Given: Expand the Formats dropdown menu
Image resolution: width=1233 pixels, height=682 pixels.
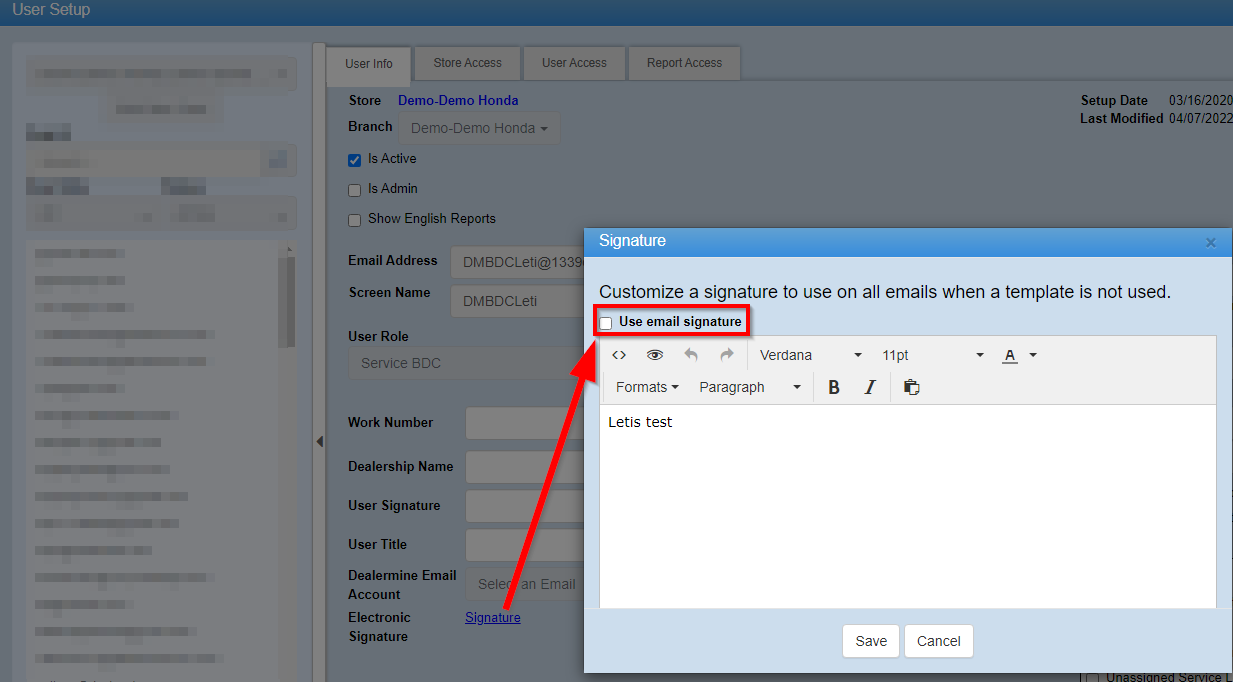Looking at the screenshot, I should [646, 388].
